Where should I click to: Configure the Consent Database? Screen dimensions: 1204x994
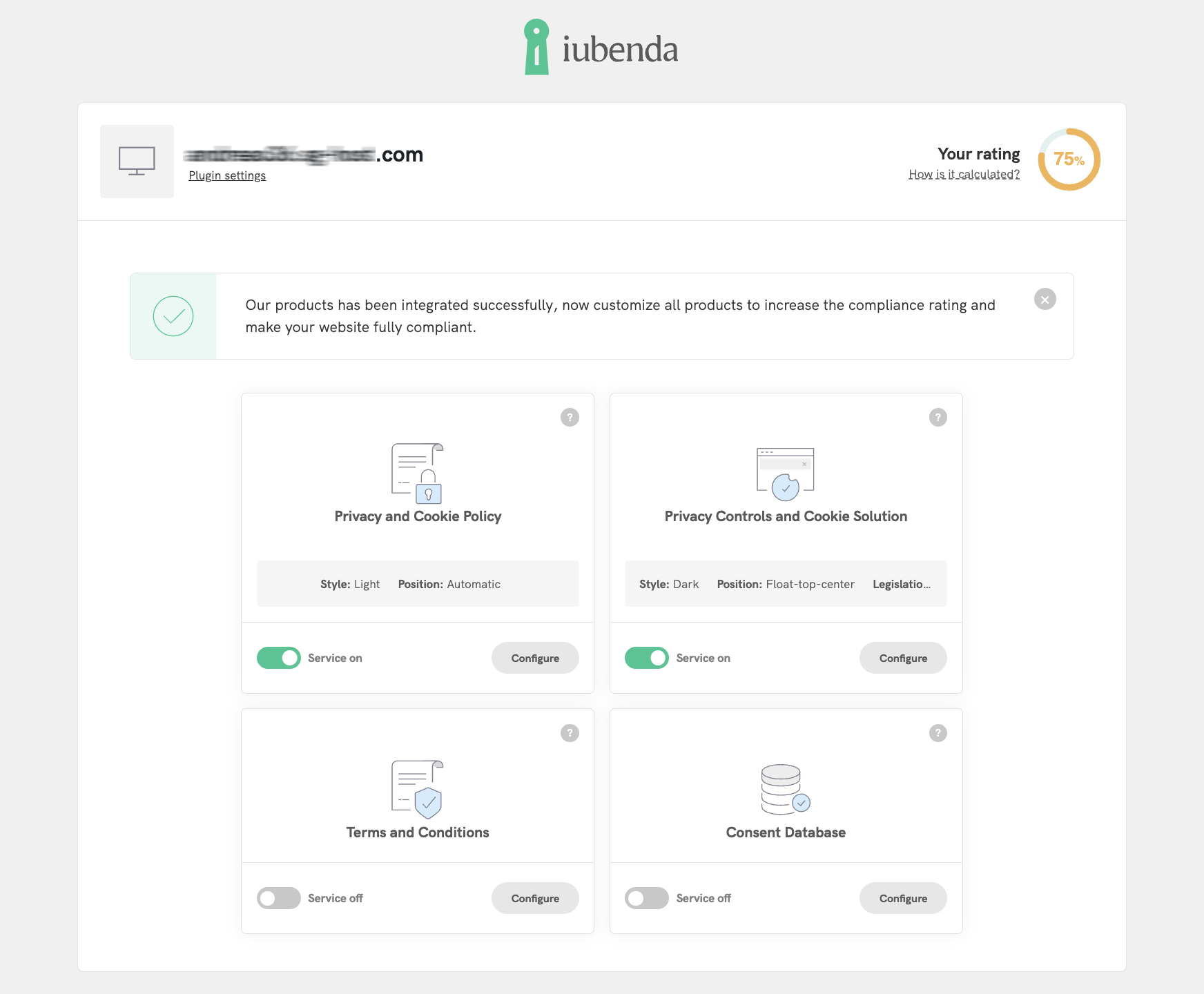click(x=903, y=898)
